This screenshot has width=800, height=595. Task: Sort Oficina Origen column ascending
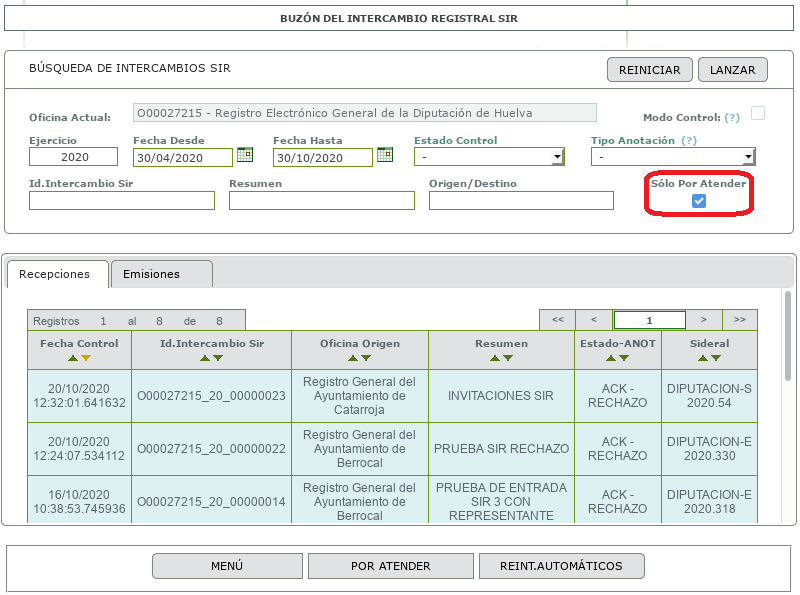[353, 358]
